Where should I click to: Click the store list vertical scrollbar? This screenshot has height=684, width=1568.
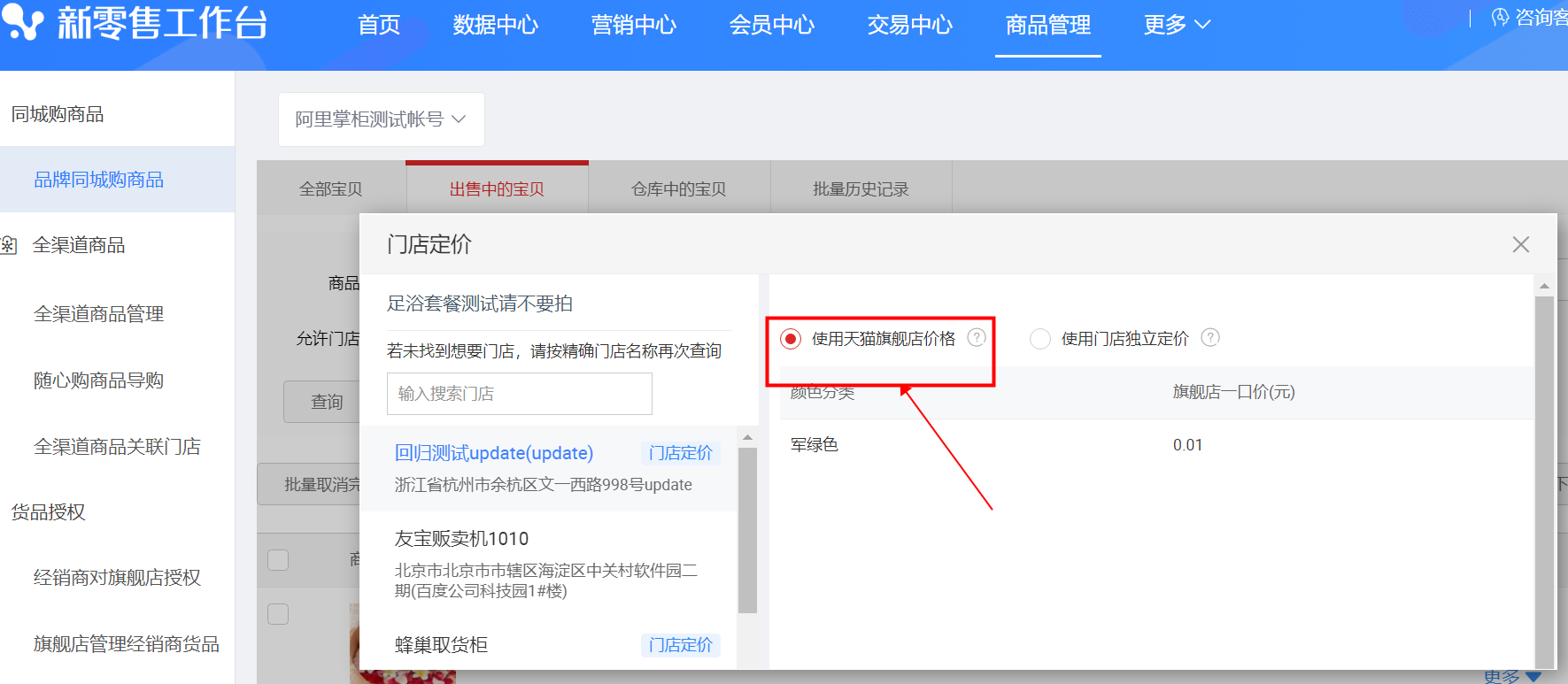pos(747,531)
